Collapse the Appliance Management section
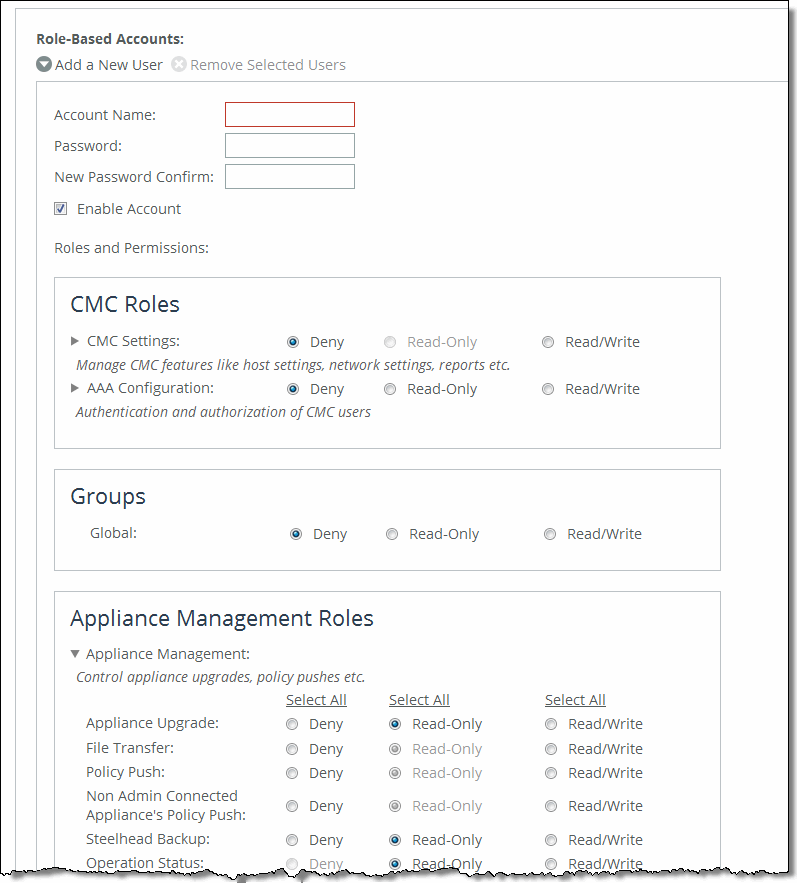 (x=76, y=653)
